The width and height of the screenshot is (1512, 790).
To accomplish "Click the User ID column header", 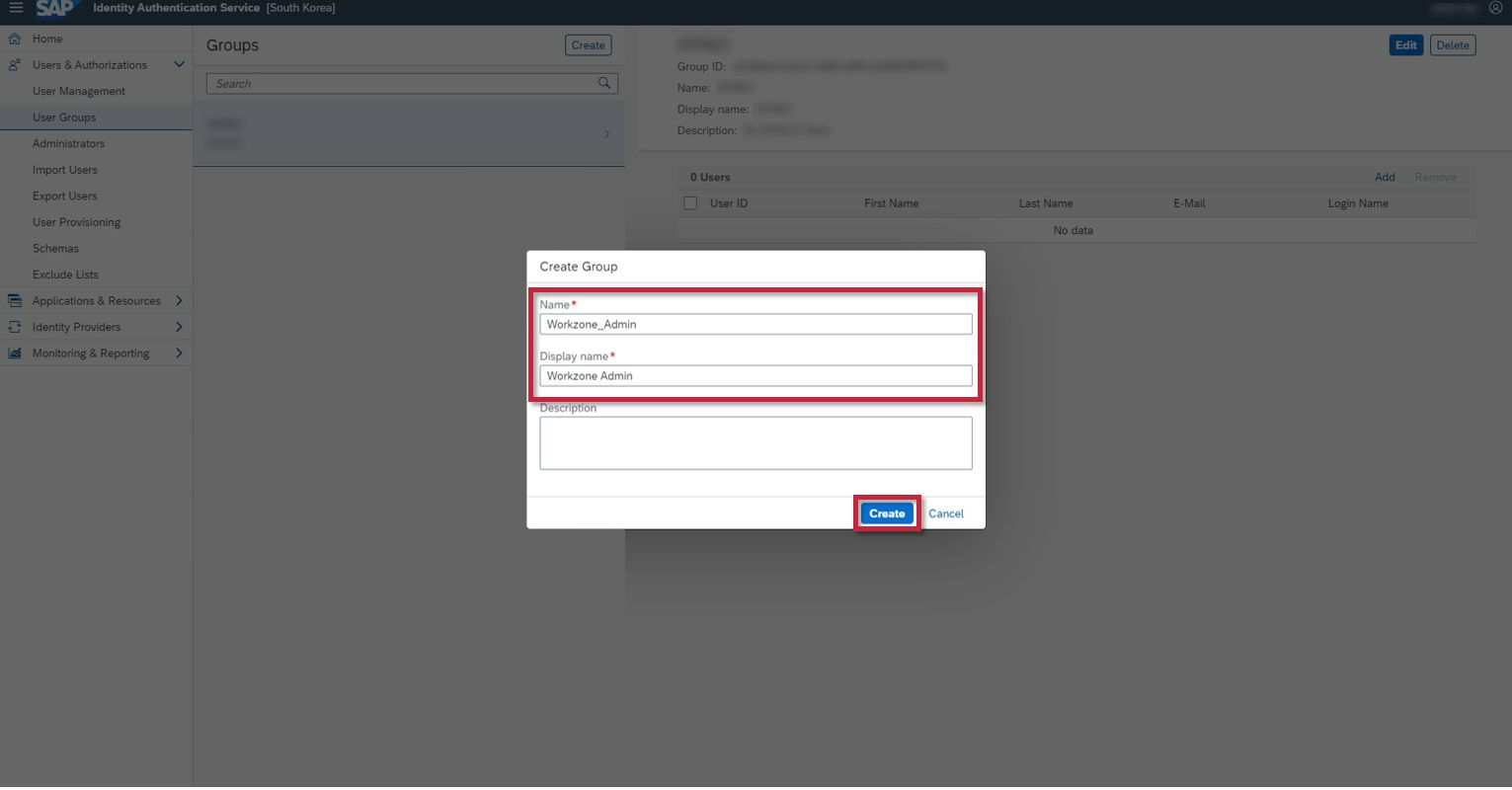I will (729, 203).
